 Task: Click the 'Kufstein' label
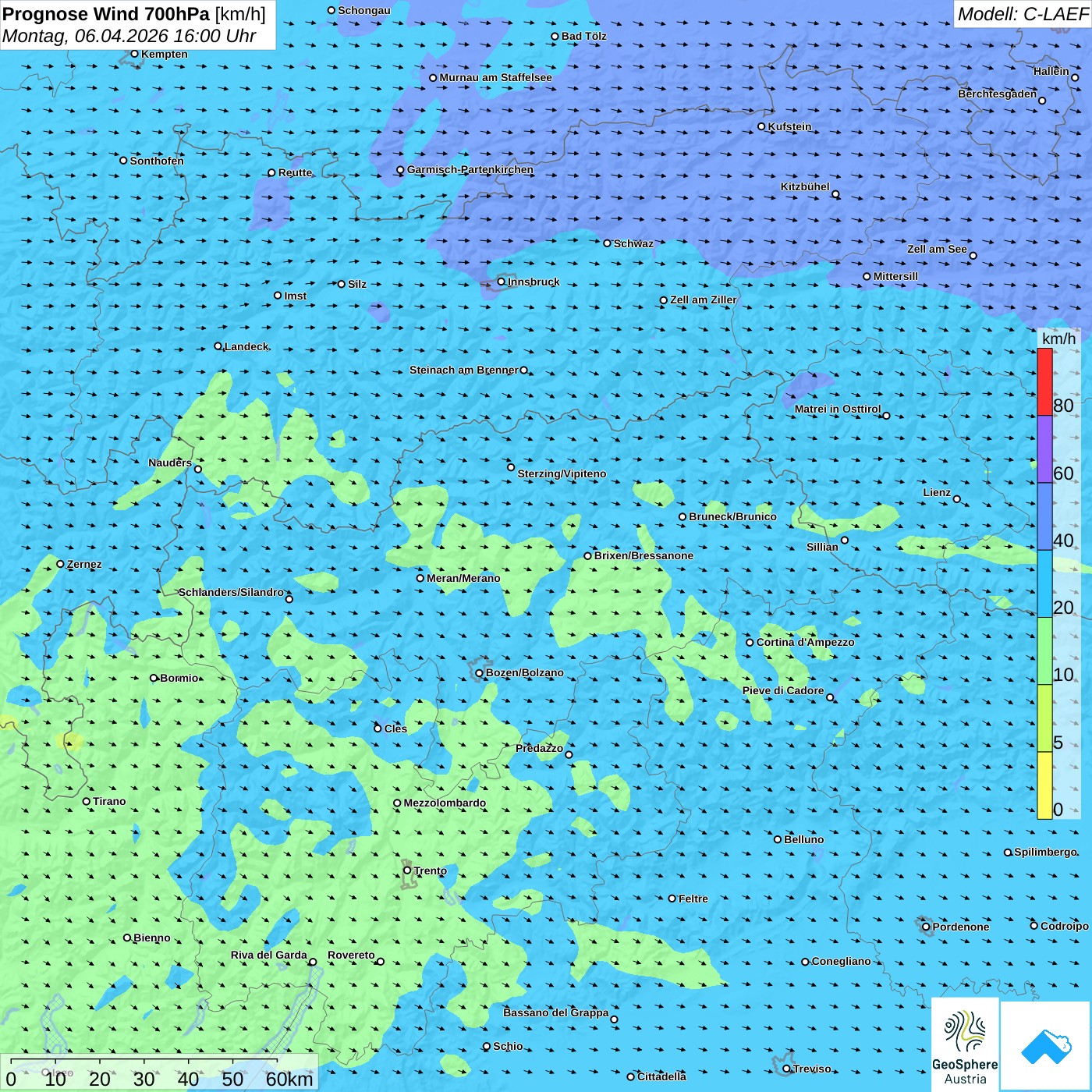tap(789, 126)
